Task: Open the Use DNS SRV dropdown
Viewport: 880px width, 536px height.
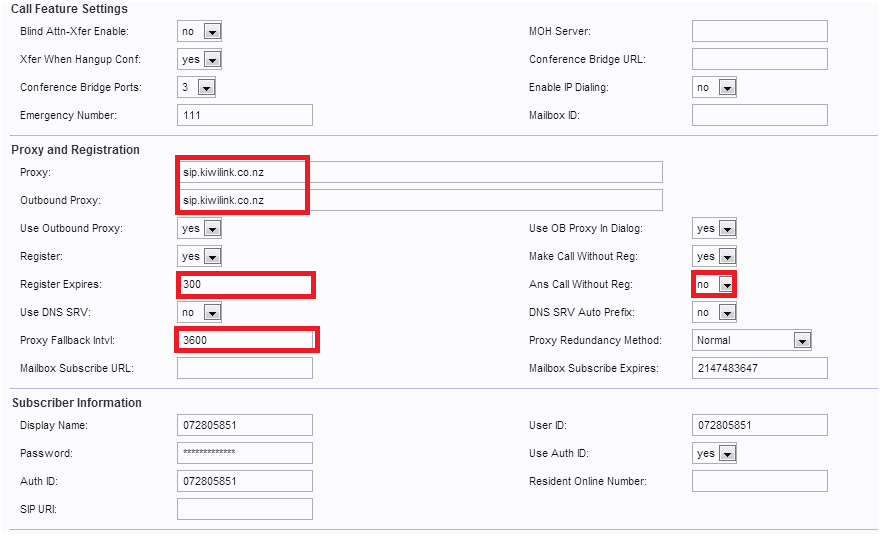Action: point(198,312)
